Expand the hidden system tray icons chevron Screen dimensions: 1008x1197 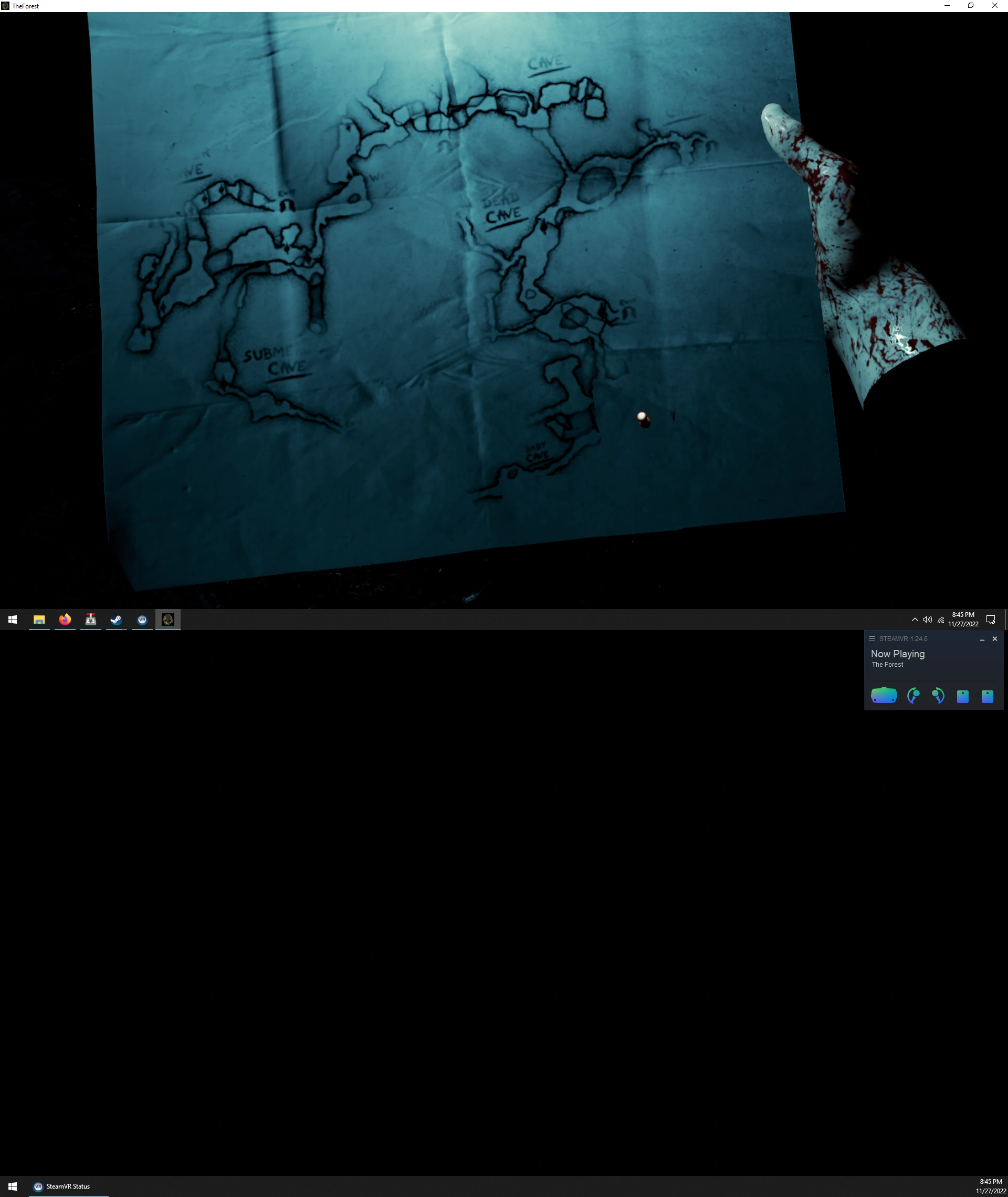tap(915, 619)
